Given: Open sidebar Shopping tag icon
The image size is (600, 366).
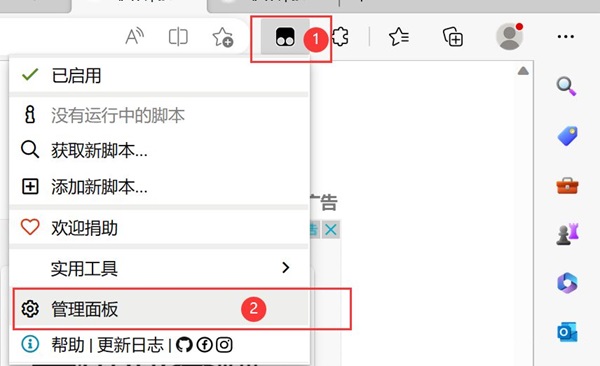Looking at the screenshot, I should (567, 136).
